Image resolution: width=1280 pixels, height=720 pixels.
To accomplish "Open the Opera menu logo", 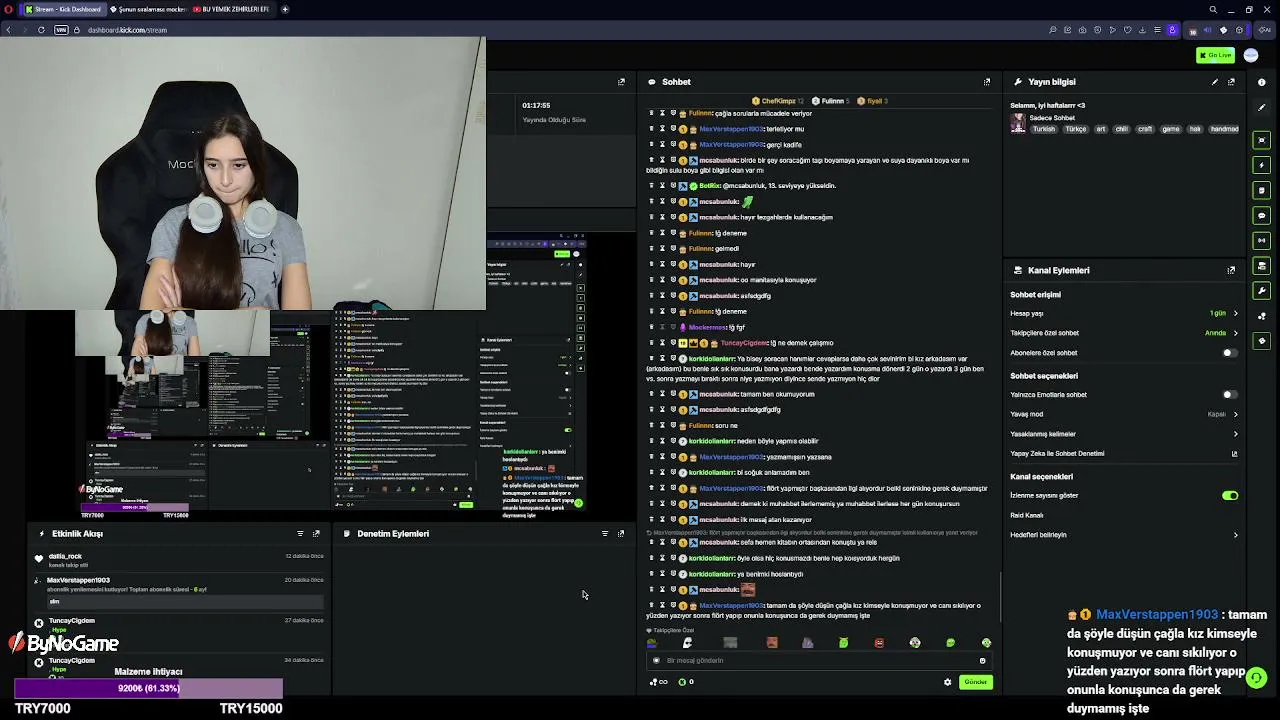I will tap(8, 9).
